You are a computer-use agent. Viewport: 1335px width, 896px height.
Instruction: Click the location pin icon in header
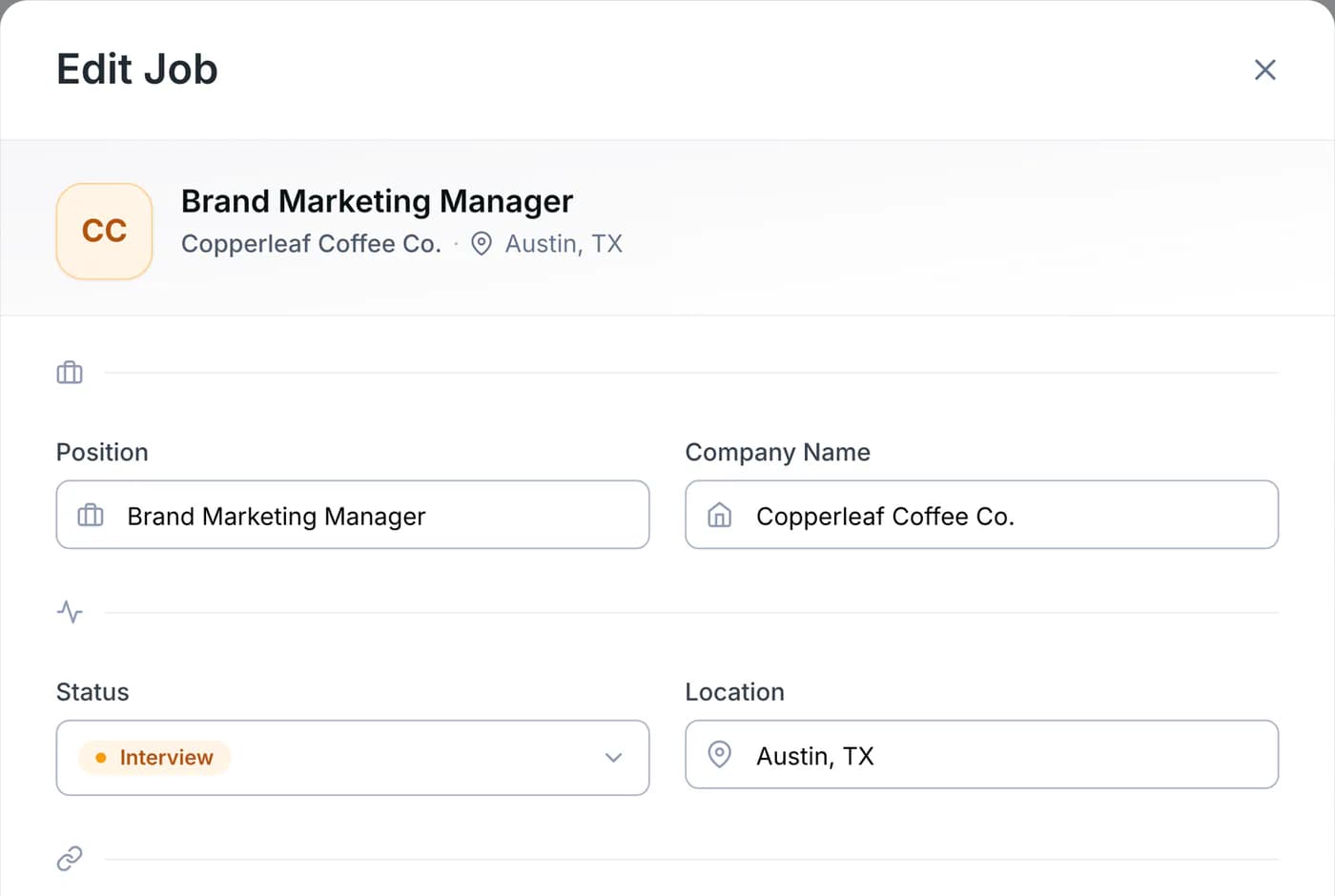click(x=482, y=244)
